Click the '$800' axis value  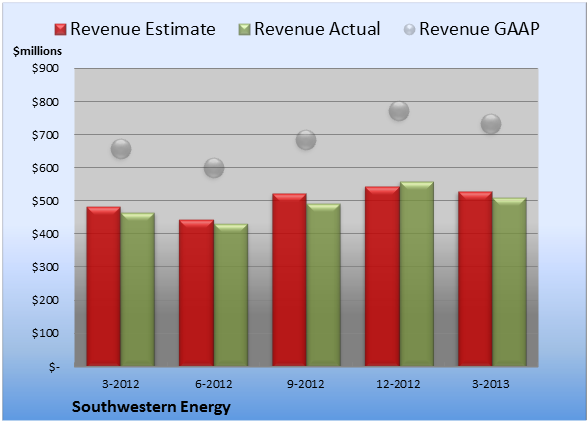pos(45,102)
